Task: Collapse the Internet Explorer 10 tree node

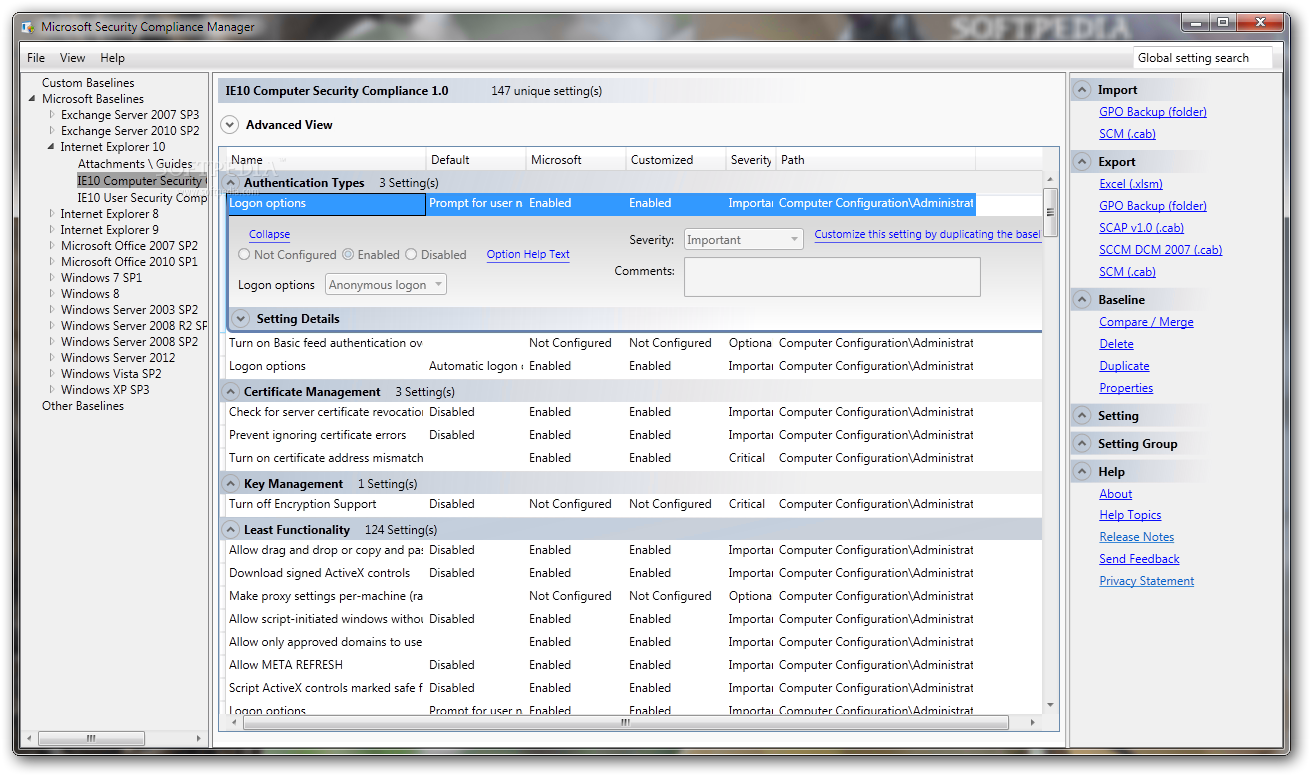Action: click(x=51, y=147)
